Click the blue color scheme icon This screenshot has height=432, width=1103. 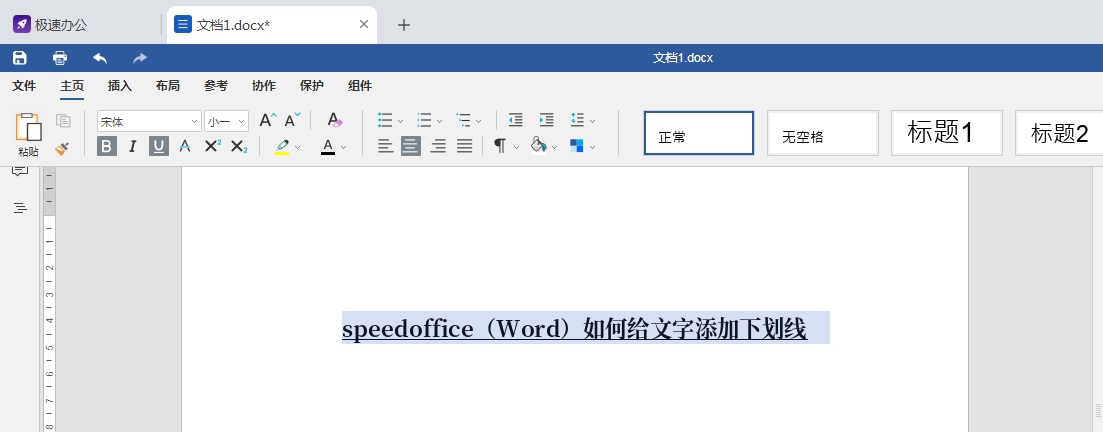pyautogui.click(x=577, y=146)
